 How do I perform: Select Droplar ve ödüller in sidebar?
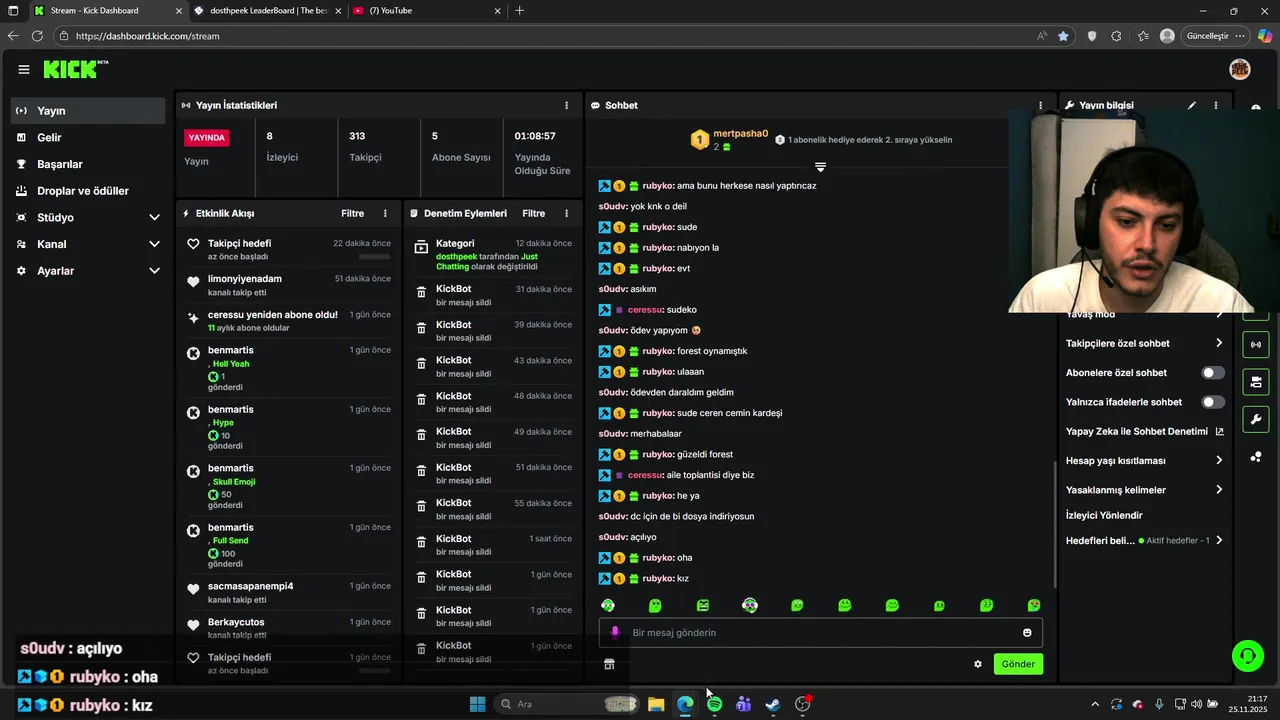pyautogui.click(x=88, y=191)
